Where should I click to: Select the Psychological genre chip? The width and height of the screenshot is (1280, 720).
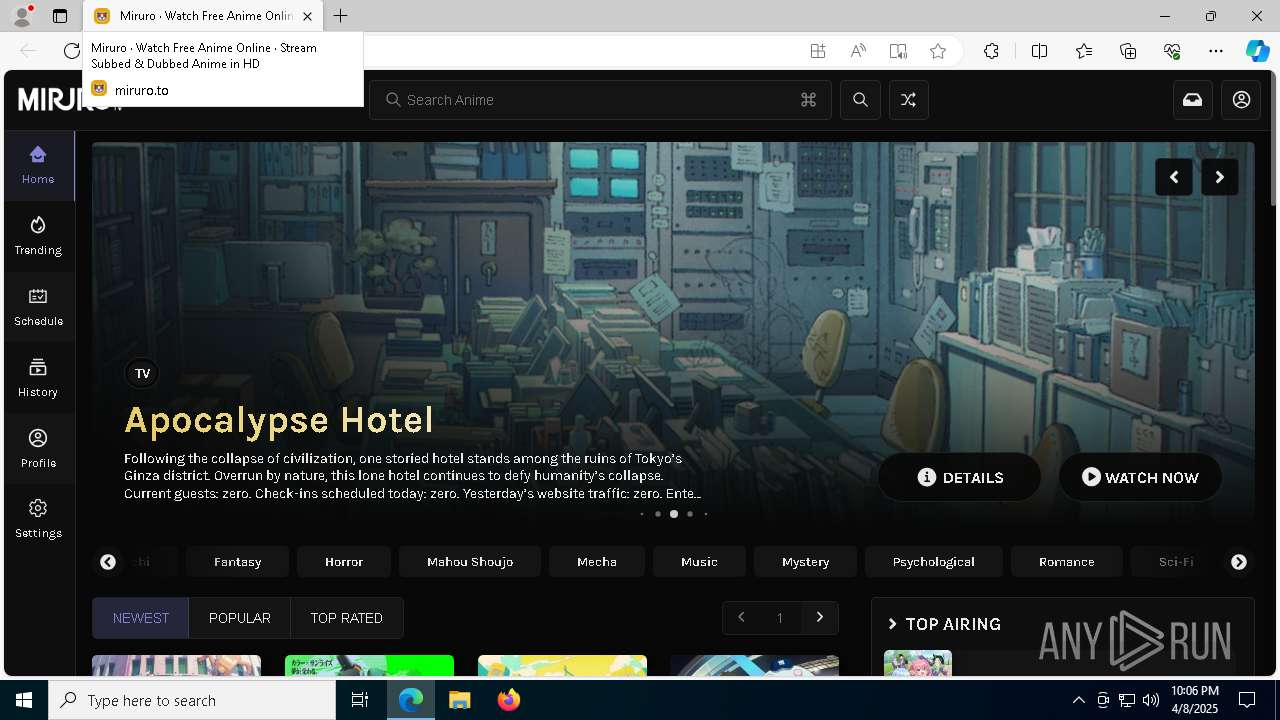coord(934,562)
